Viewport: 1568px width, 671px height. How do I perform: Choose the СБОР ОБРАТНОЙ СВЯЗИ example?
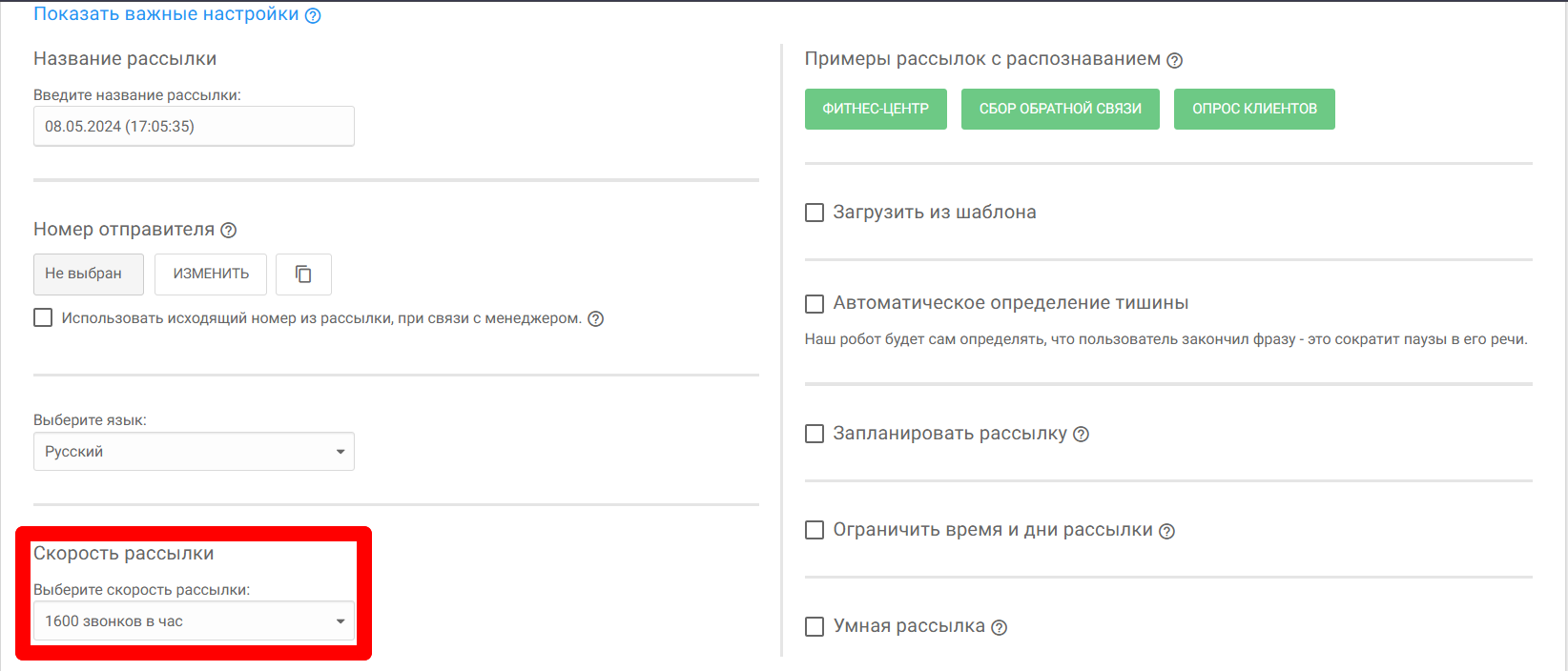click(1060, 109)
